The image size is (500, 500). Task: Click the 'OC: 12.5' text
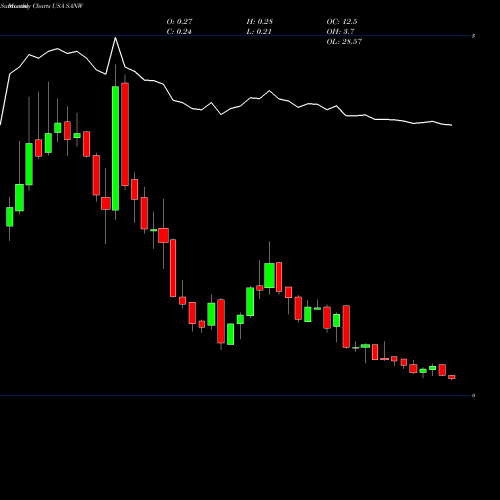(342, 22)
